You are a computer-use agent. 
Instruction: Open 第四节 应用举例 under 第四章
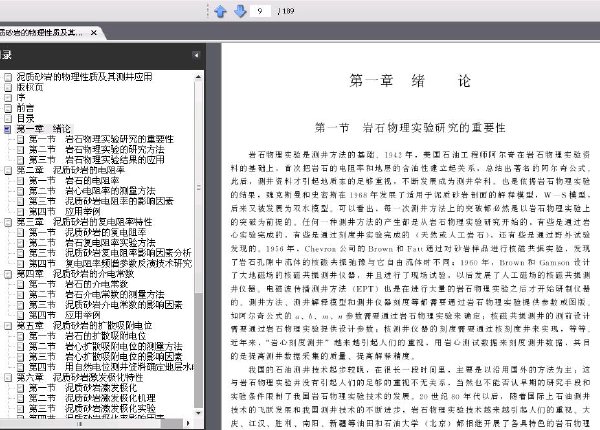click(65, 315)
